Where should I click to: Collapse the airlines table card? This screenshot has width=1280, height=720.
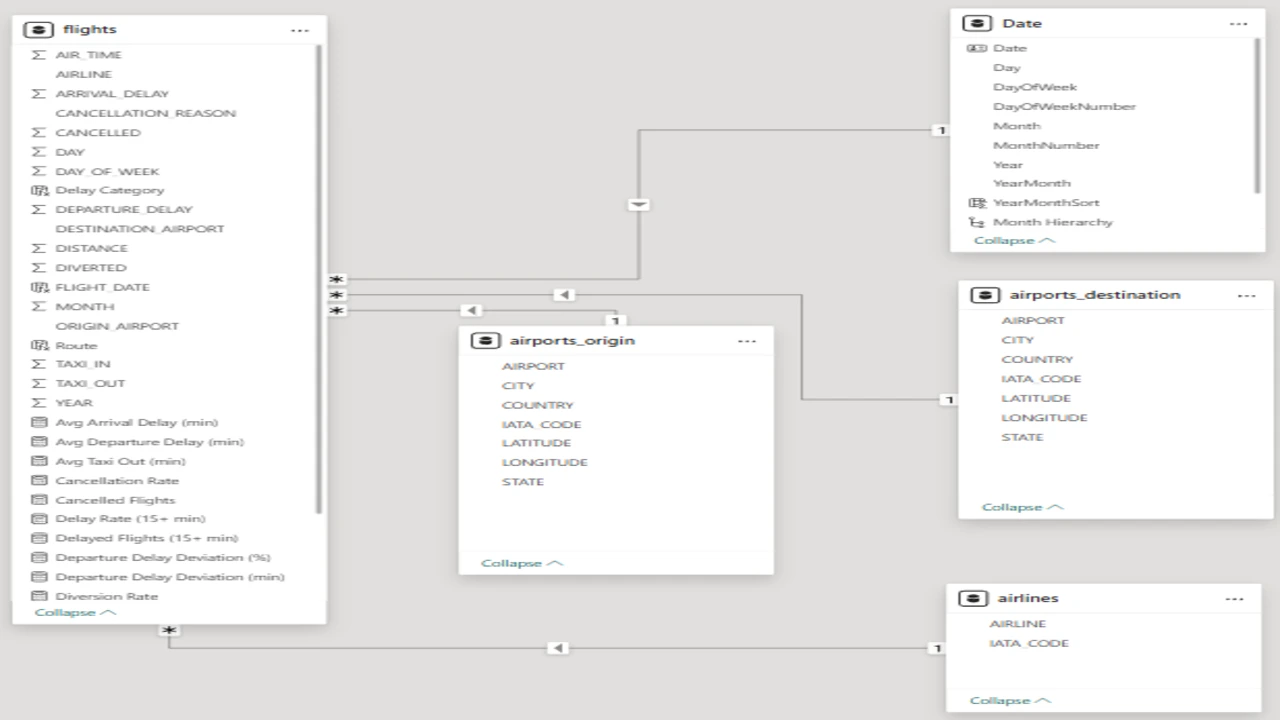point(1010,700)
